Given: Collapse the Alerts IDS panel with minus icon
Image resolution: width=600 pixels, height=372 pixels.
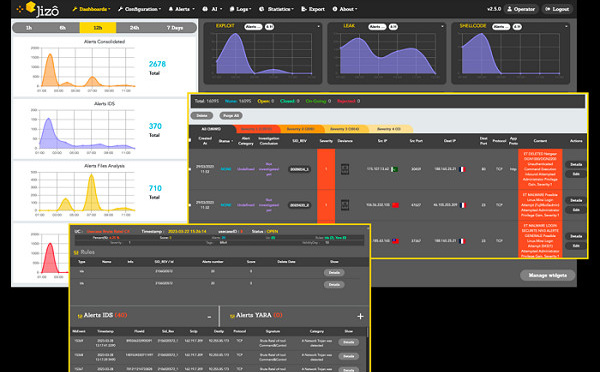Looking at the screenshot, I should coord(209,317).
